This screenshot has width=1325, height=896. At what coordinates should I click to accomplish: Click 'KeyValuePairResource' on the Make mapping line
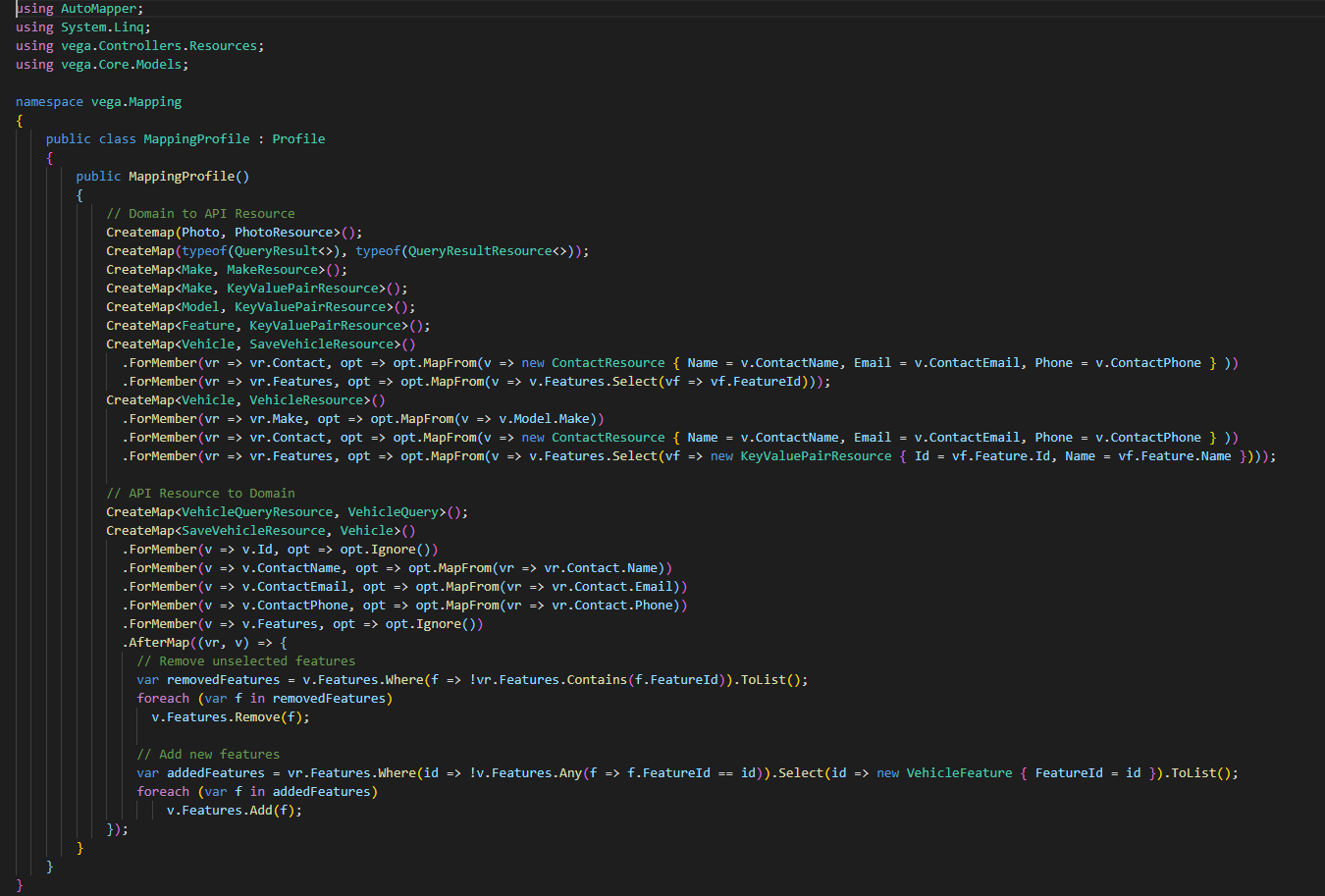(302, 289)
